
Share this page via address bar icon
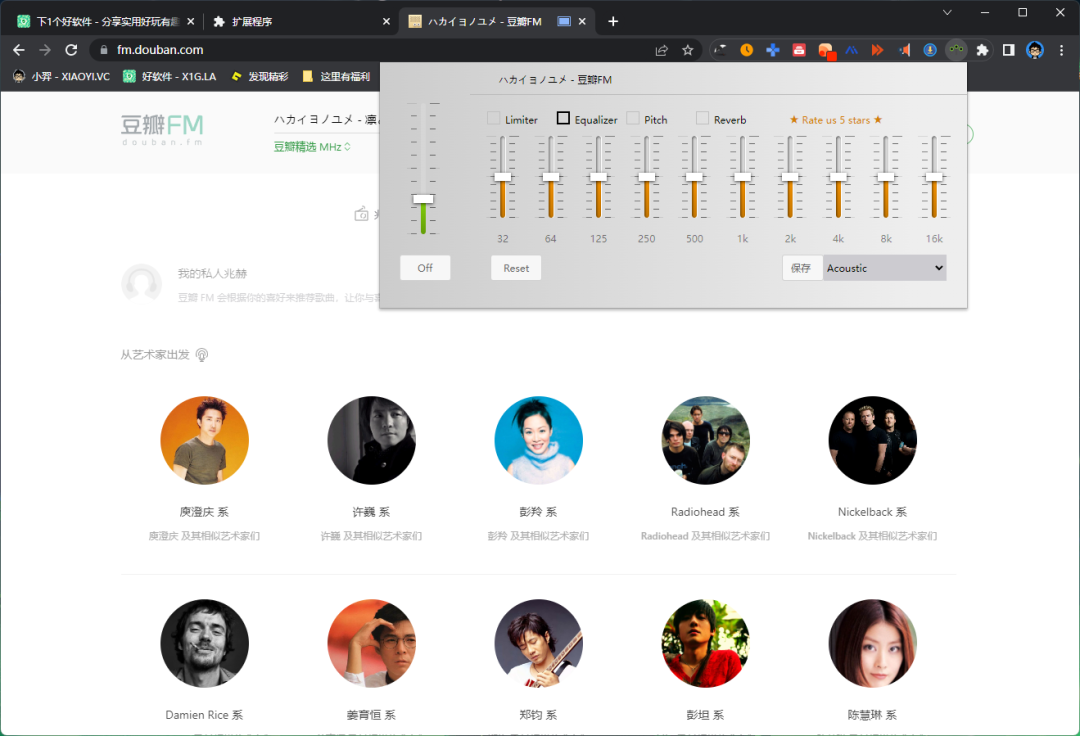pyautogui.click(x=662, y=50)
